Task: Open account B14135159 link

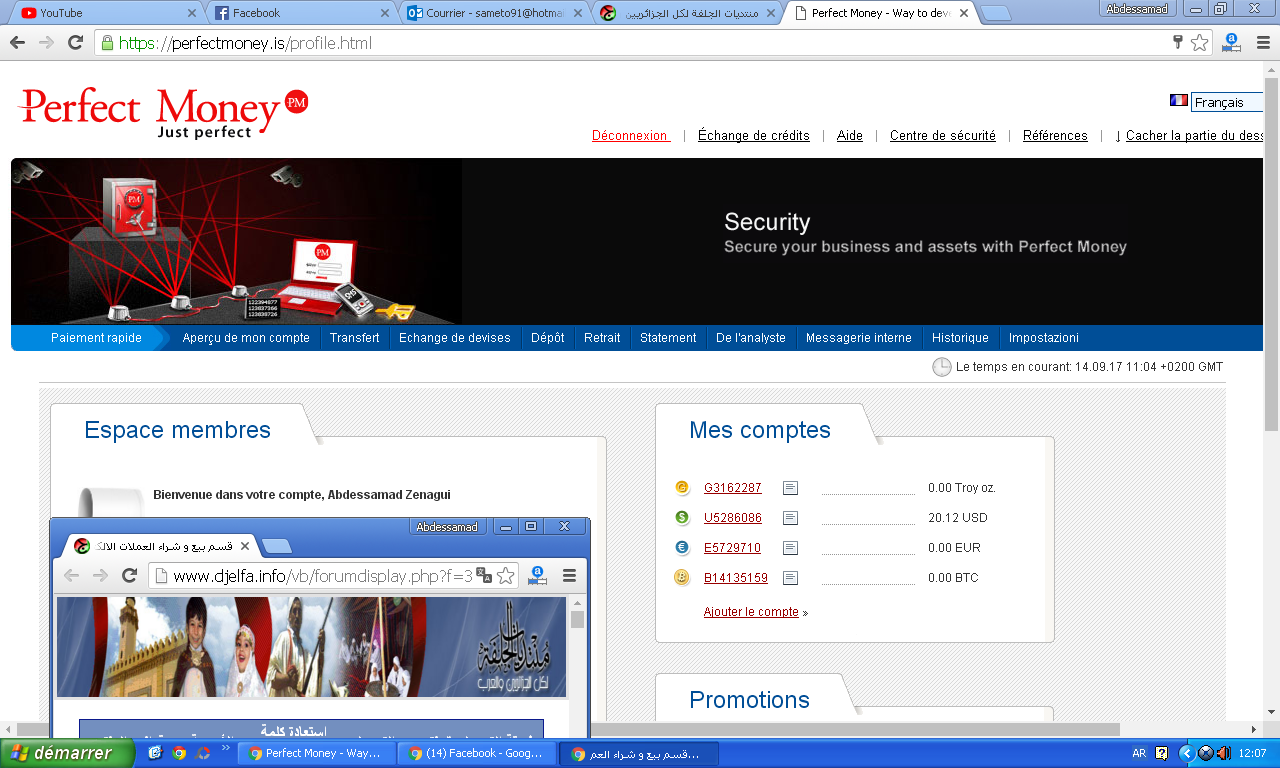Action: (736, 578)
